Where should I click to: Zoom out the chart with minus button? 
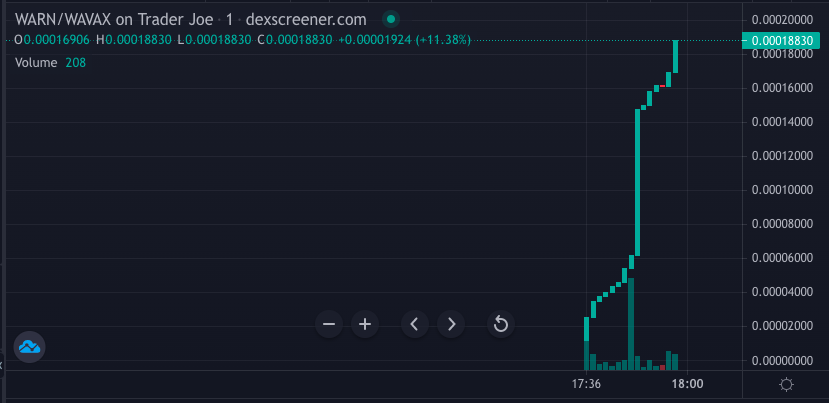point(329,324)
